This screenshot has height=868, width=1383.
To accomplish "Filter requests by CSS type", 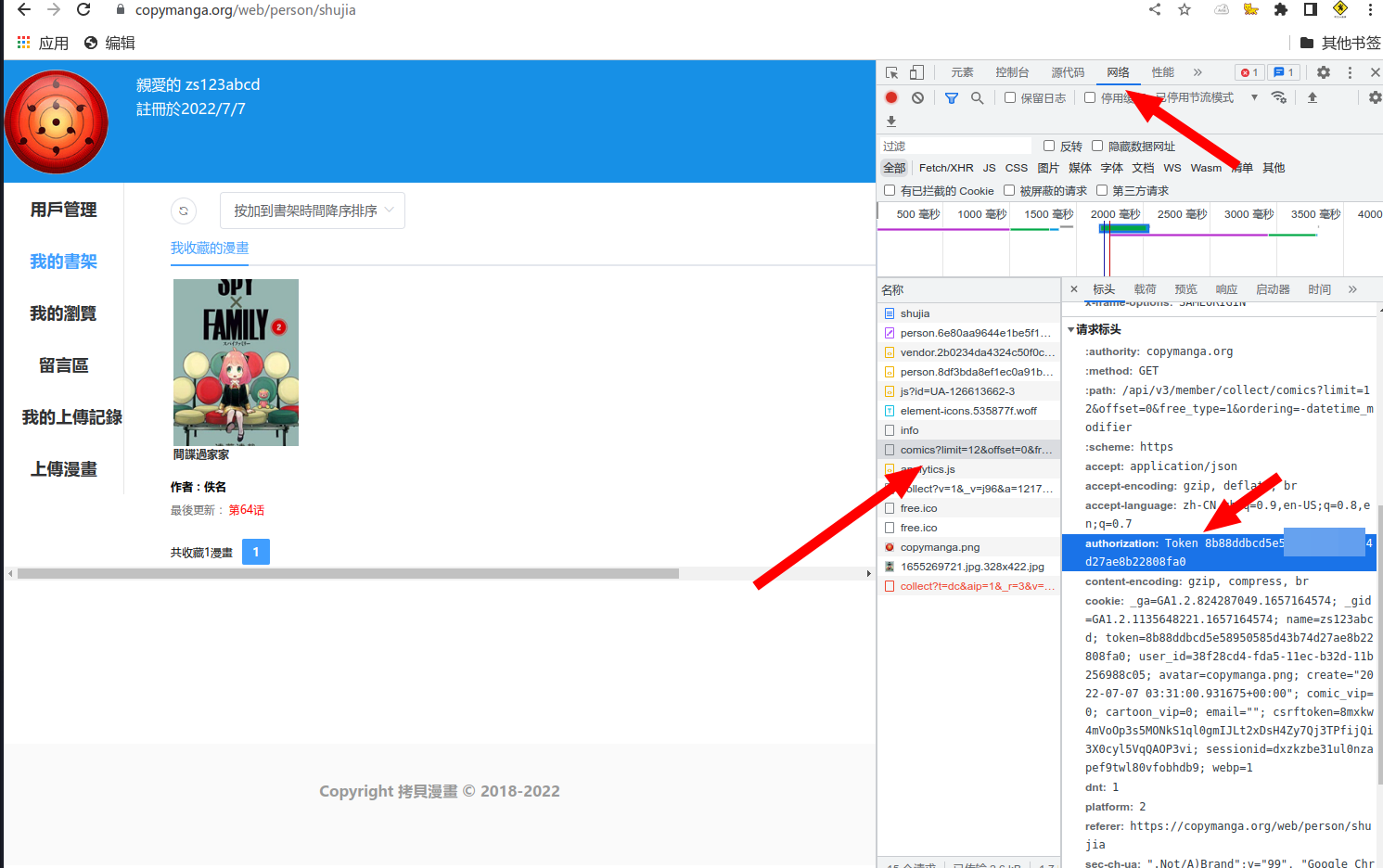I will tap(1017, 168).
